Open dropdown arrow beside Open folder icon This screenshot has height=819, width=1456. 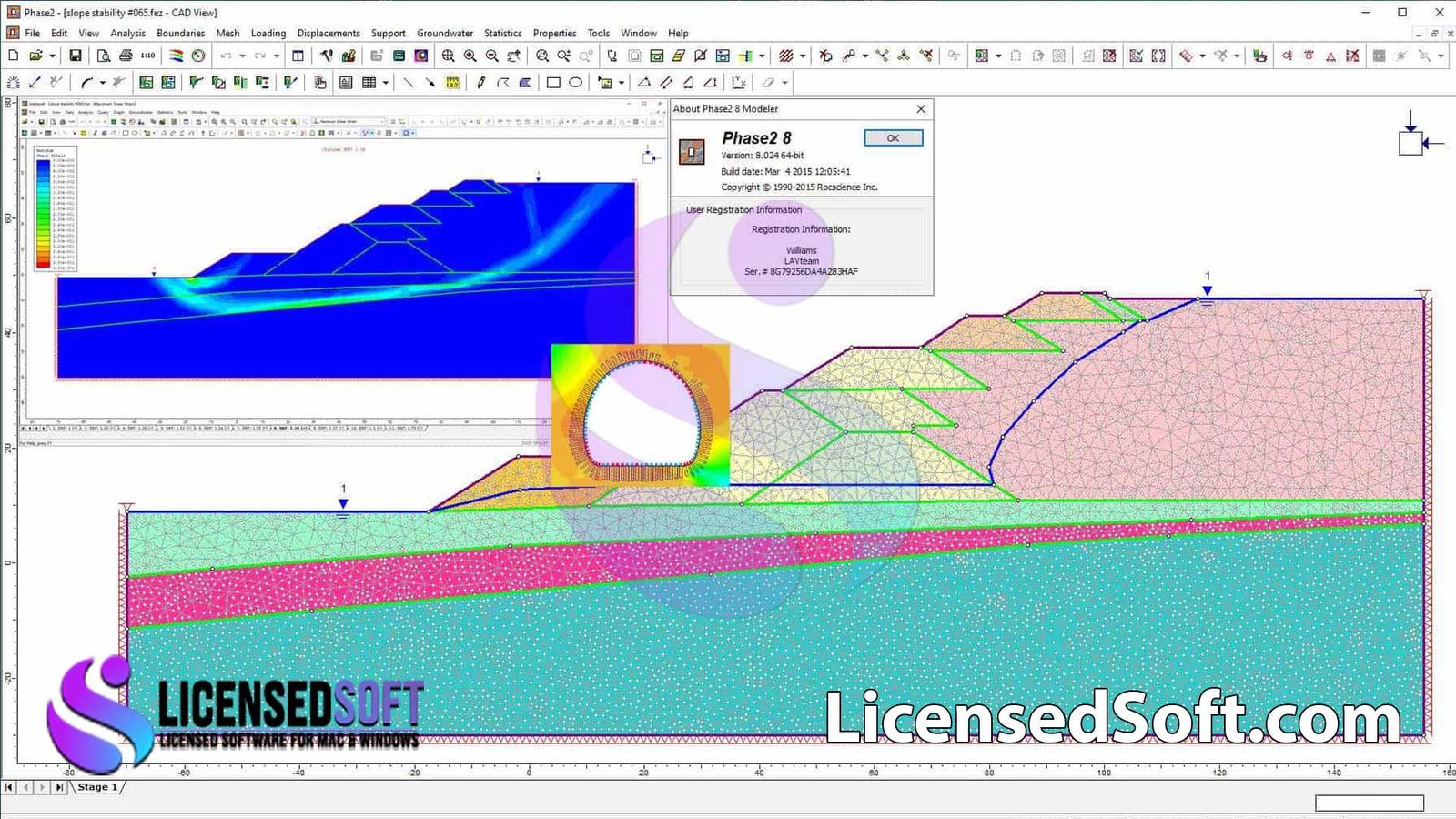click(52, 56)
